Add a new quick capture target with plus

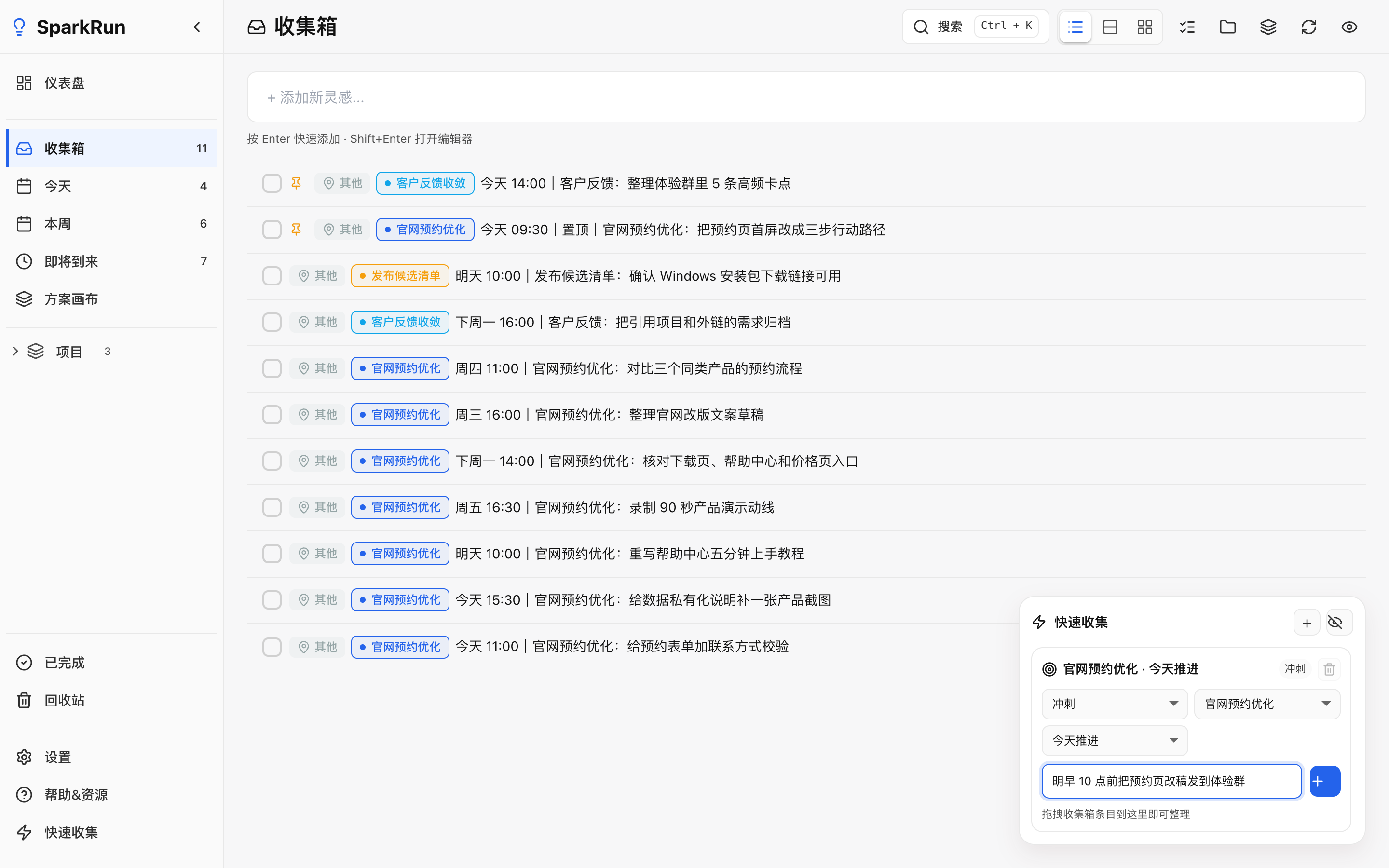[1307, 623]
